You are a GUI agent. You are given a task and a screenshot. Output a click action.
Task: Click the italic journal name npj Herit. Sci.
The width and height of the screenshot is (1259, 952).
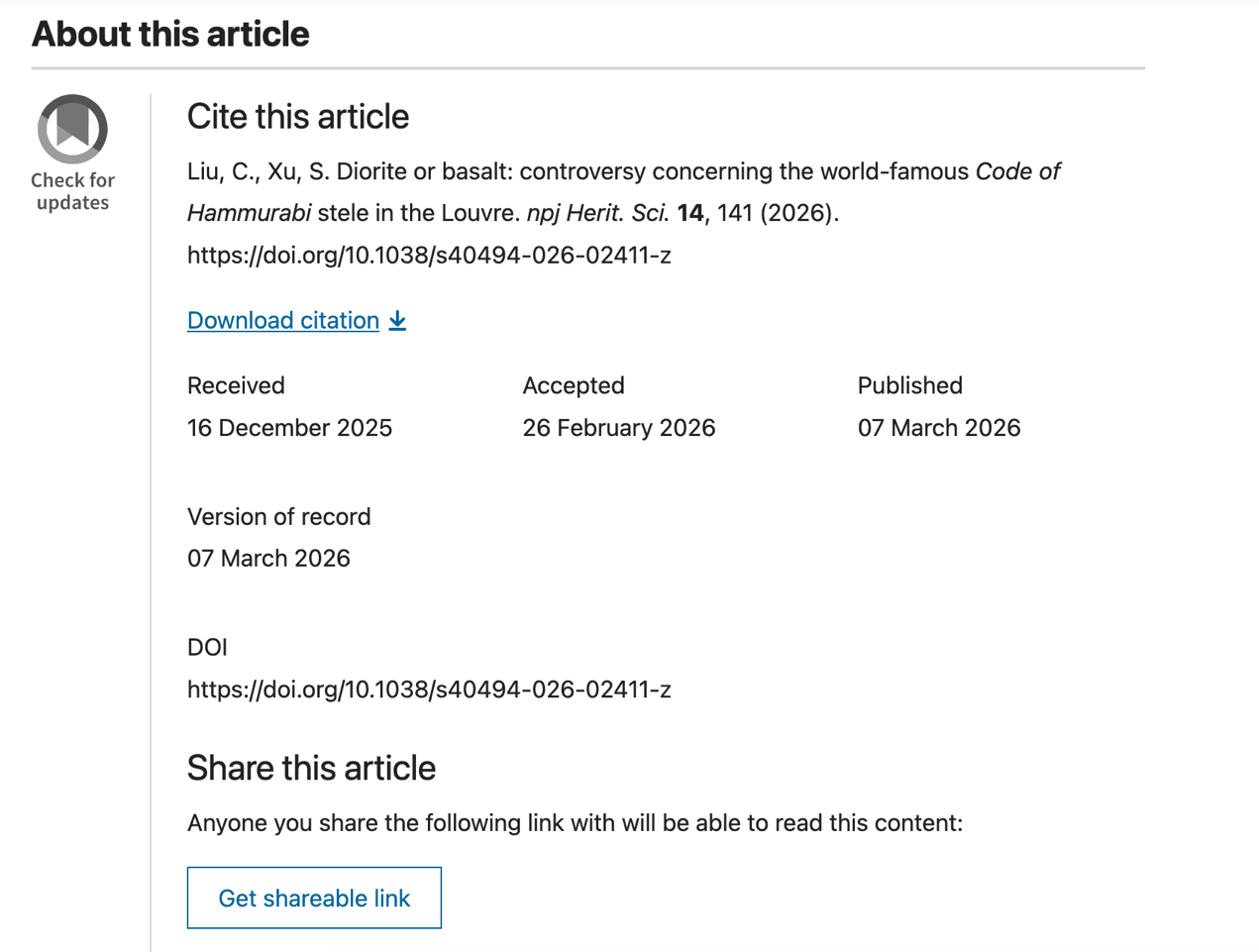click(597, 213)
